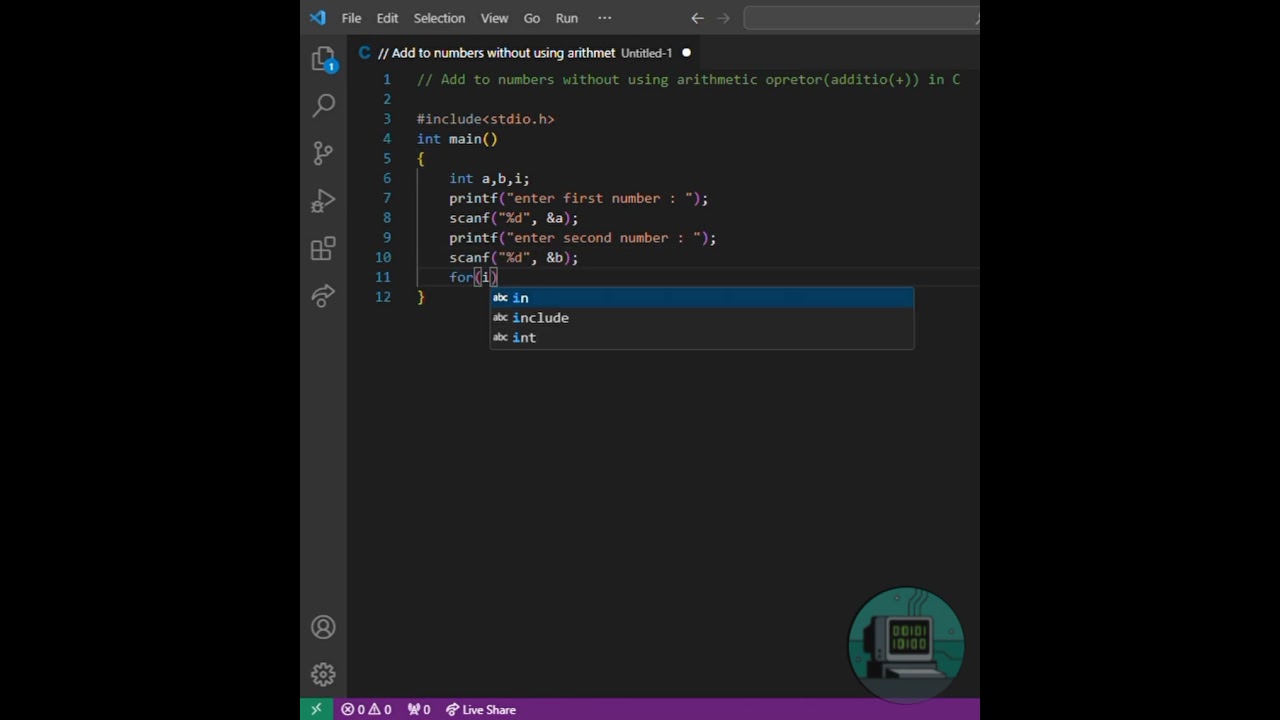Click the C file icon on tab
The image size is (1280, 720).
pyautogui.click(x=365, y=53)
